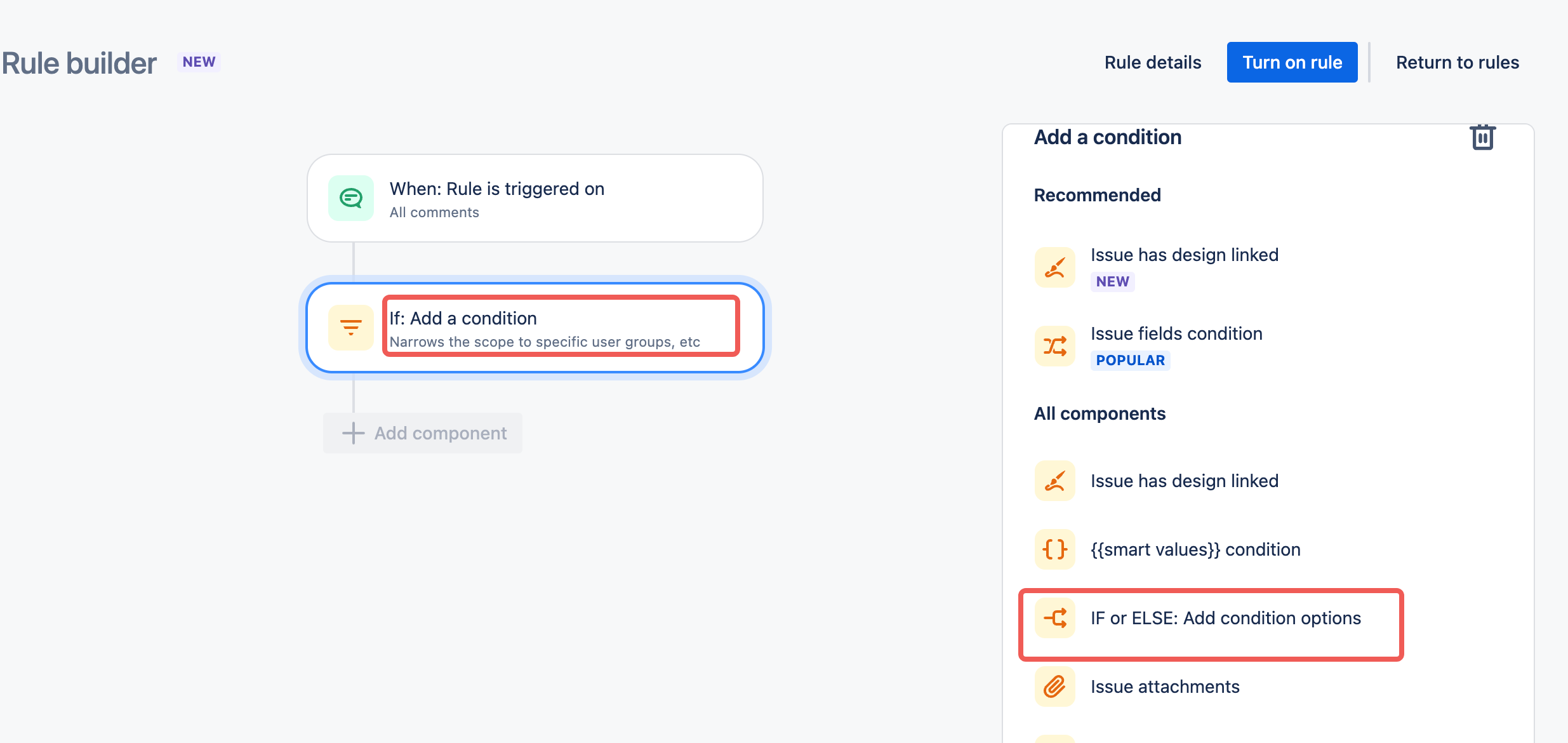Pick the {{smart values}} condition option
This screenshot has height=743, width=1568.
[x=1195, y=549]
